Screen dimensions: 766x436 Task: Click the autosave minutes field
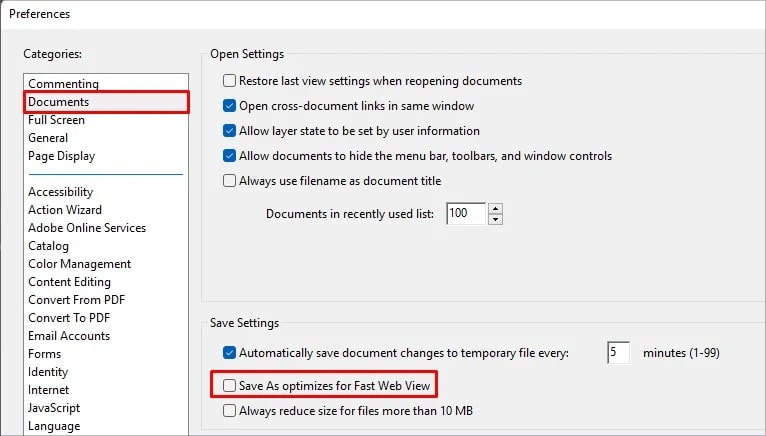pyautogui.click(x=618, y=352)
